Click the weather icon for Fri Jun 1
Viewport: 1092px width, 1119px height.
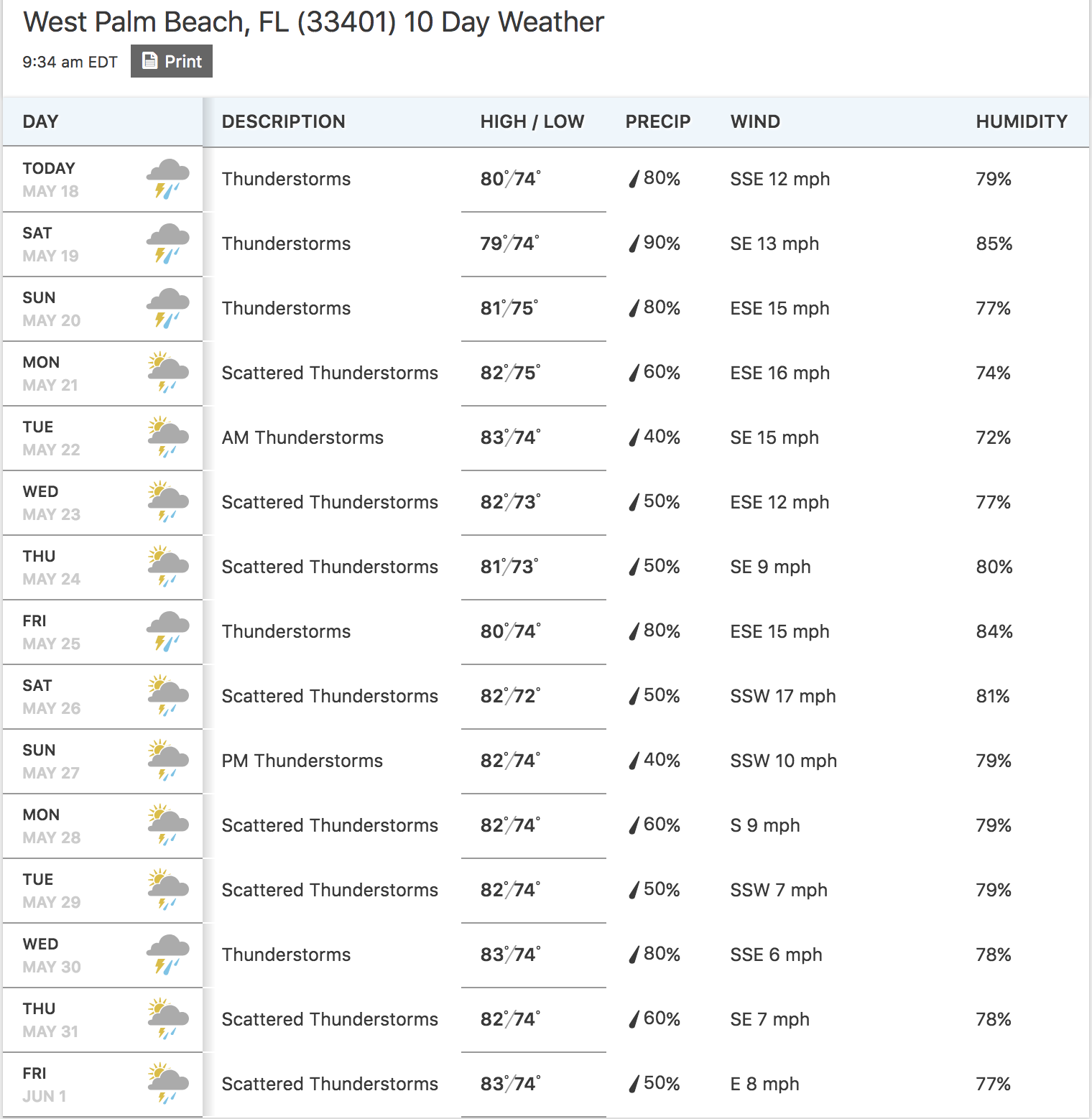point(168,1084)
